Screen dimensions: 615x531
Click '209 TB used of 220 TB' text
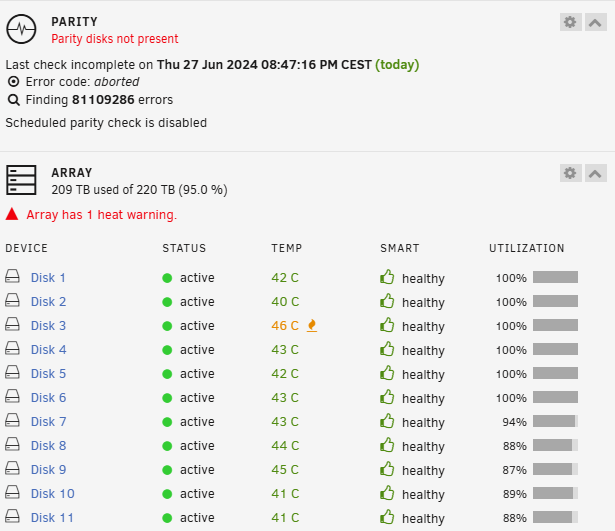113,190
